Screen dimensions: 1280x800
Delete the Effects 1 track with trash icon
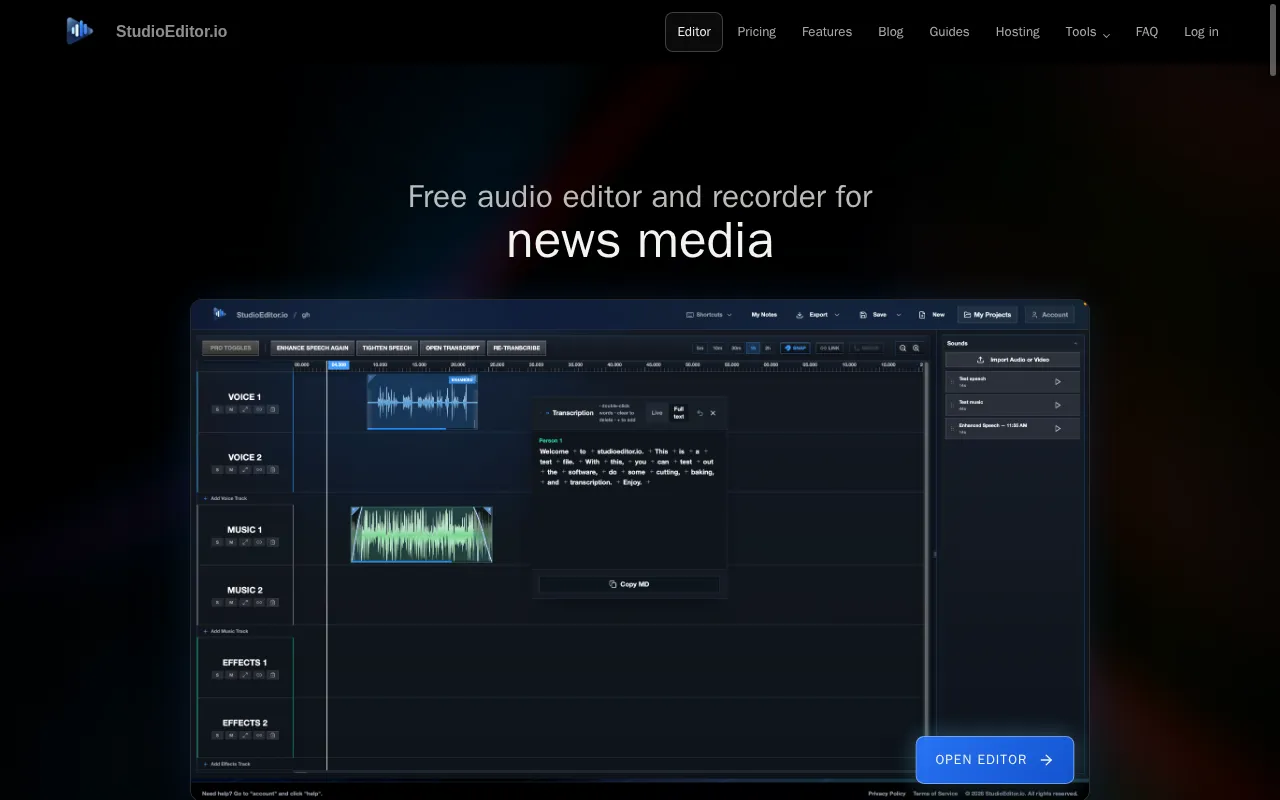pyautogui.click(x=273, y=675)
